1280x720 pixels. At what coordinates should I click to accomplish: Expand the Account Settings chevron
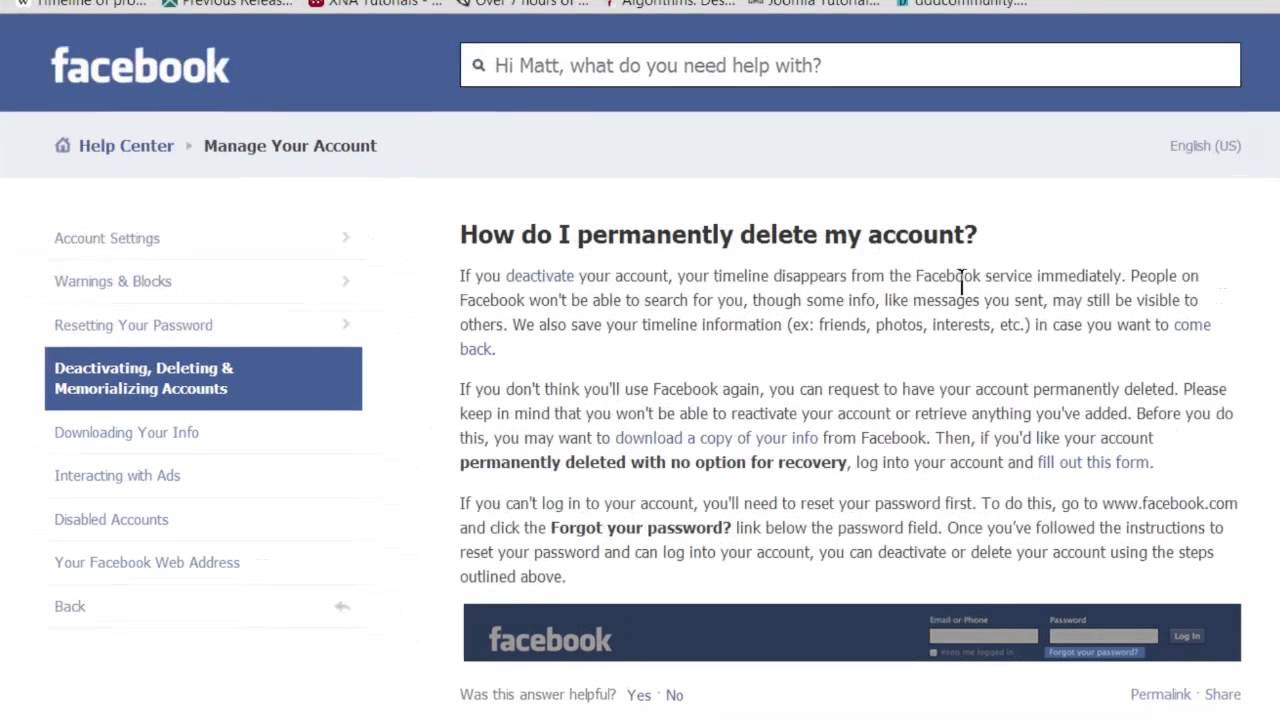345,238
